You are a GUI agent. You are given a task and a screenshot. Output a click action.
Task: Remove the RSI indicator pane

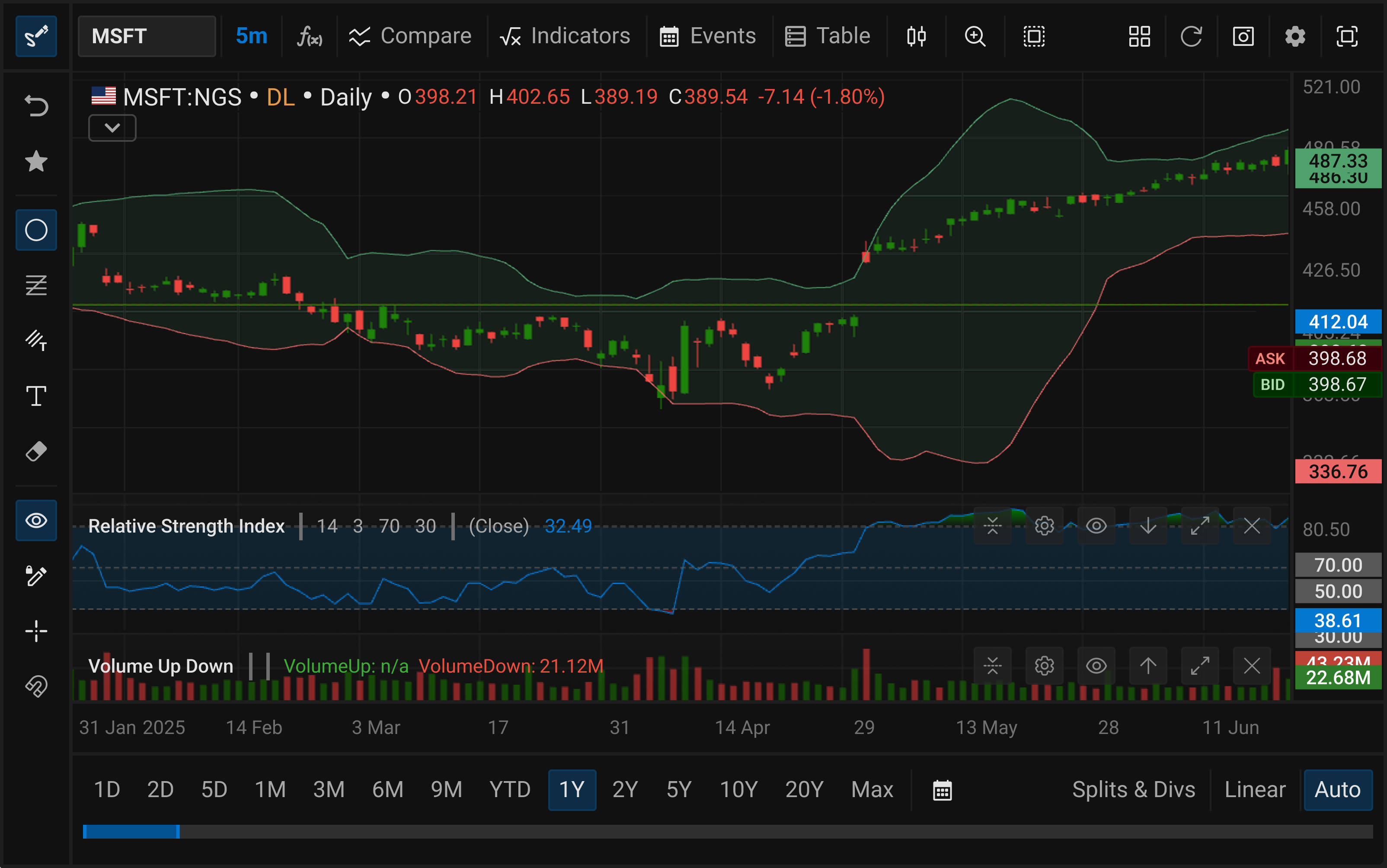(x=1252, y=525)
